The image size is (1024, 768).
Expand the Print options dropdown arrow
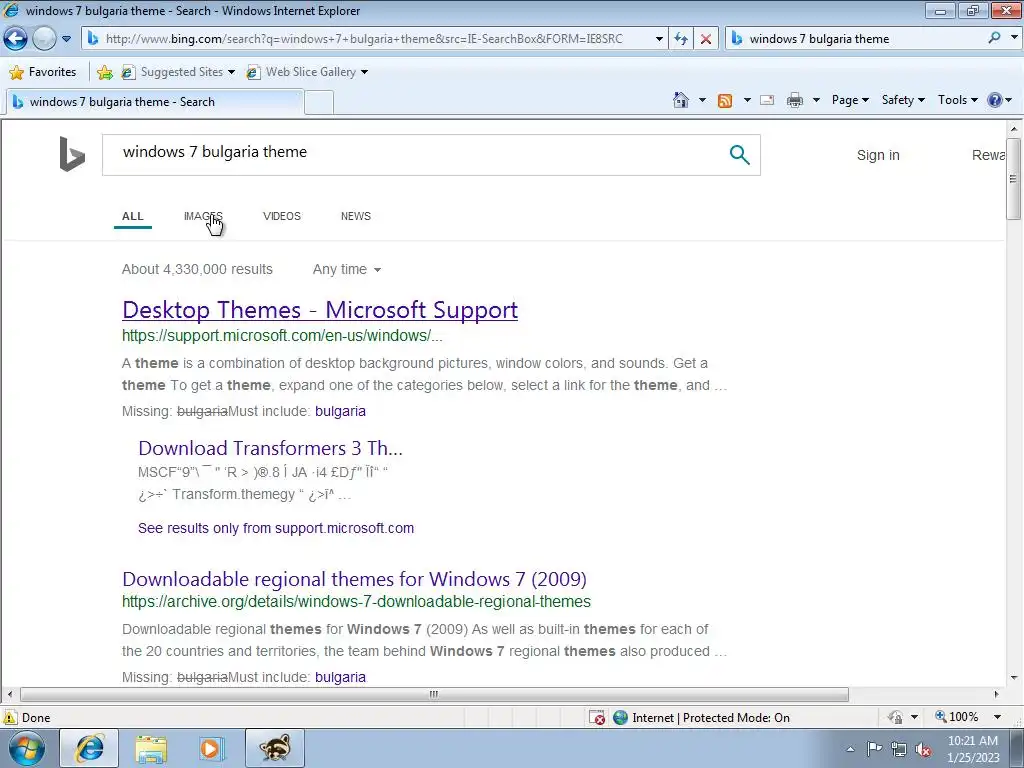(x=816, y=100)
